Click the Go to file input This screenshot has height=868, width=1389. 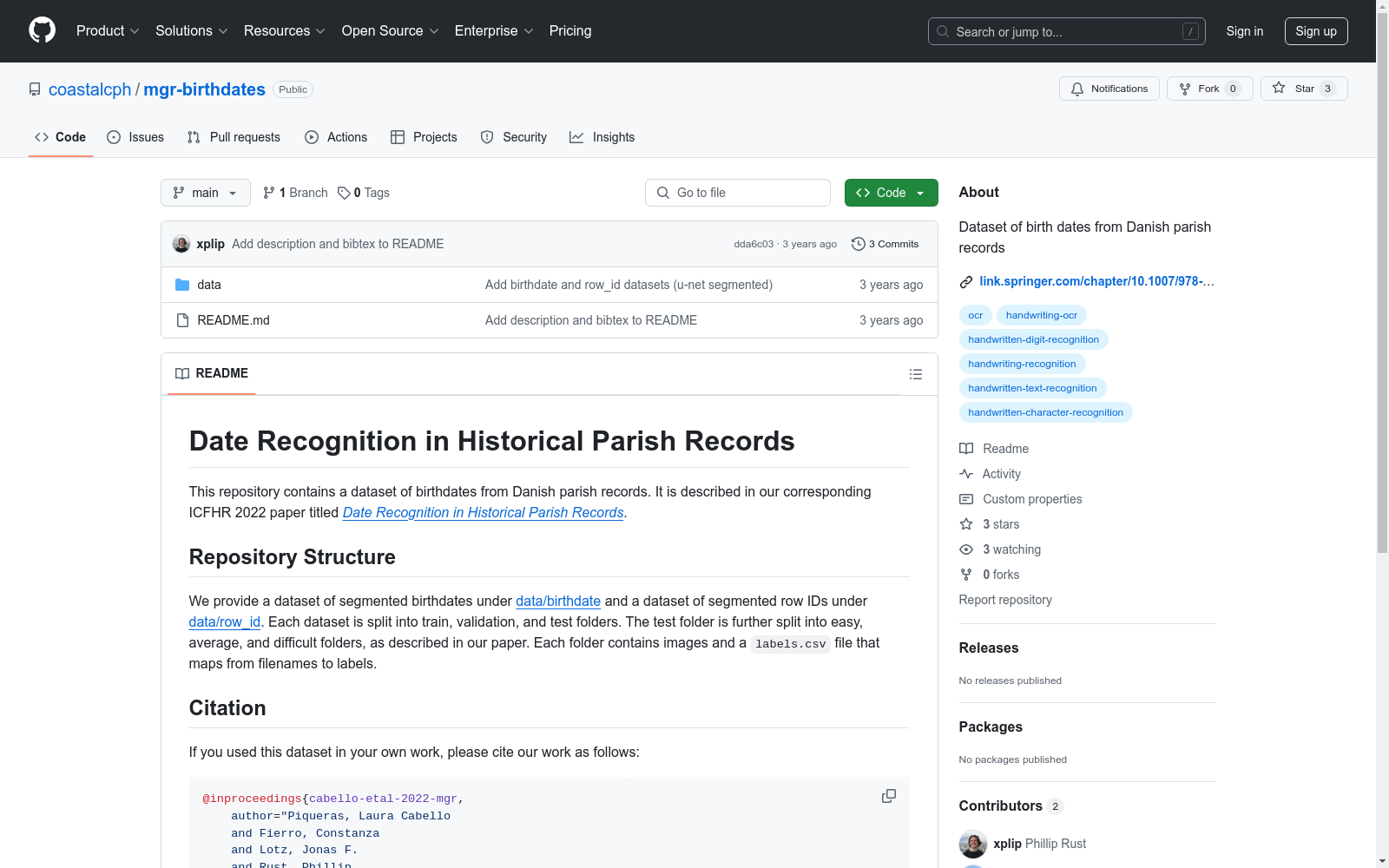pyautogui.click(x=738, y=193)
